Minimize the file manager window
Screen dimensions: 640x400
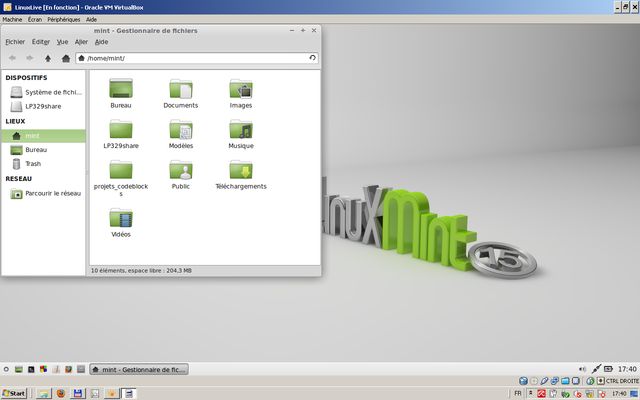pos(292,30)
